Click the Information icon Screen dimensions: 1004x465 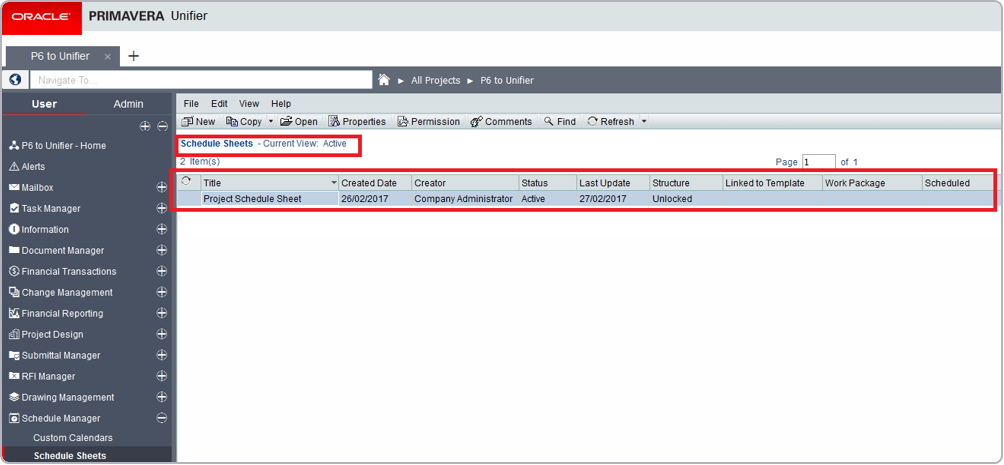tap(14, 229)
